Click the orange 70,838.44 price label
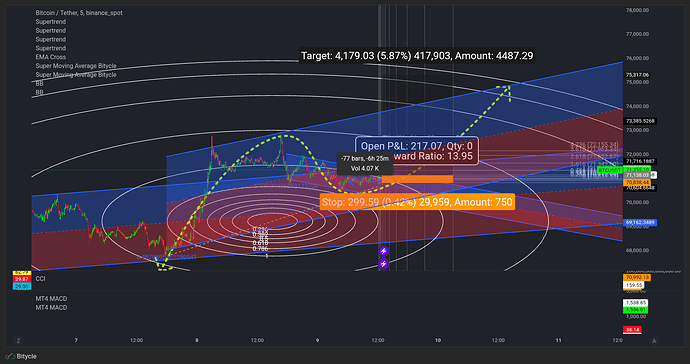690x364 pixels. pyautogui.click(x=636, y=182)
